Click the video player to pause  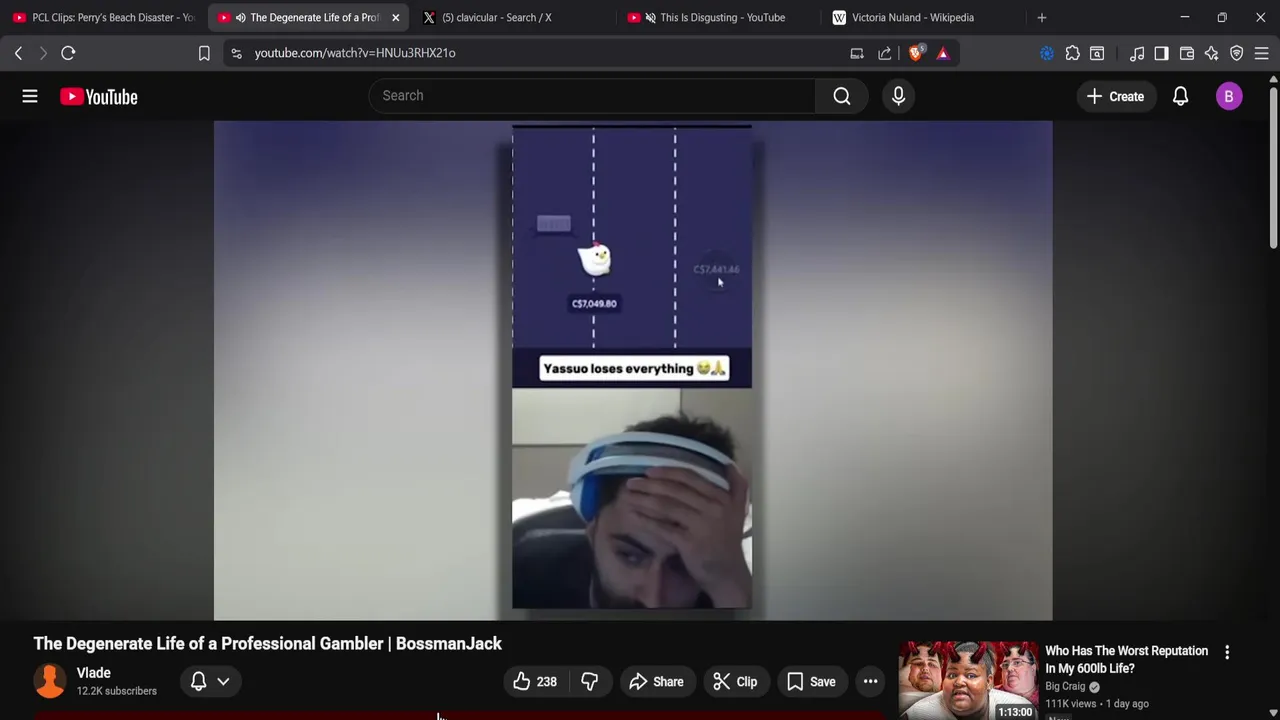pyautogui.click(x=633, y=370)
